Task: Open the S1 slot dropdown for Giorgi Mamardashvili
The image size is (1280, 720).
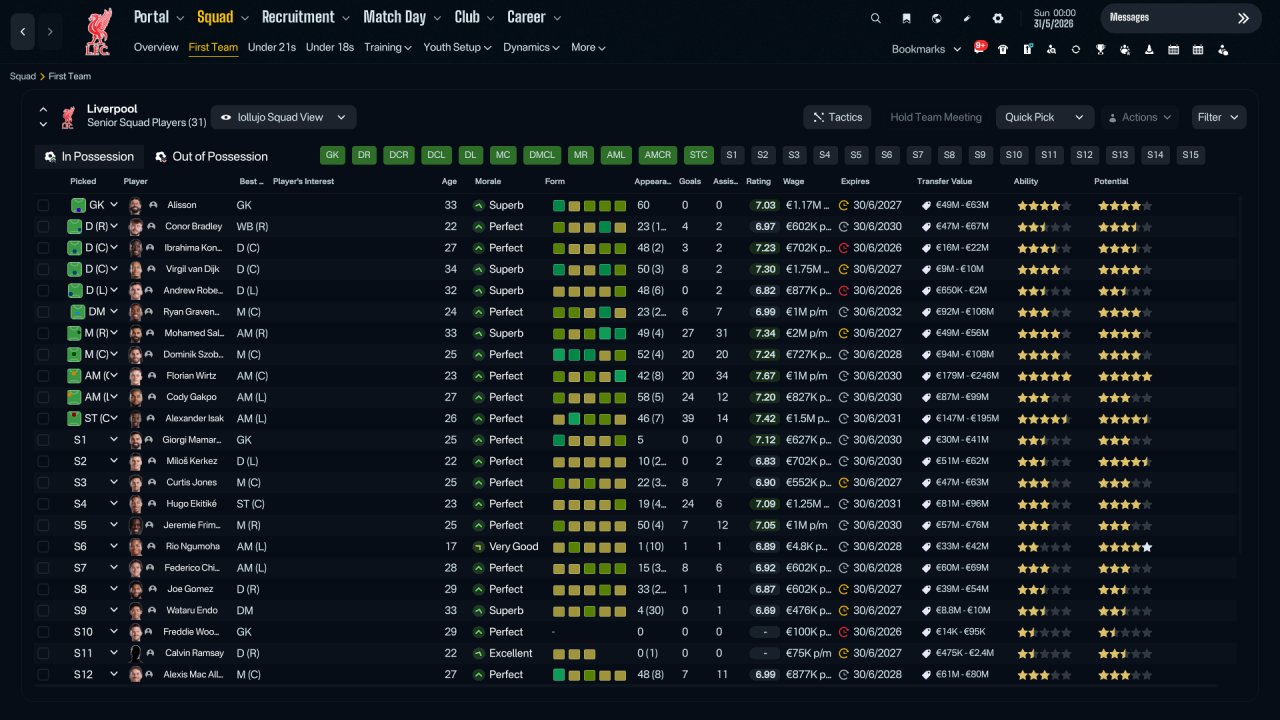Action: pyautogui.click(x=114, y=440)
